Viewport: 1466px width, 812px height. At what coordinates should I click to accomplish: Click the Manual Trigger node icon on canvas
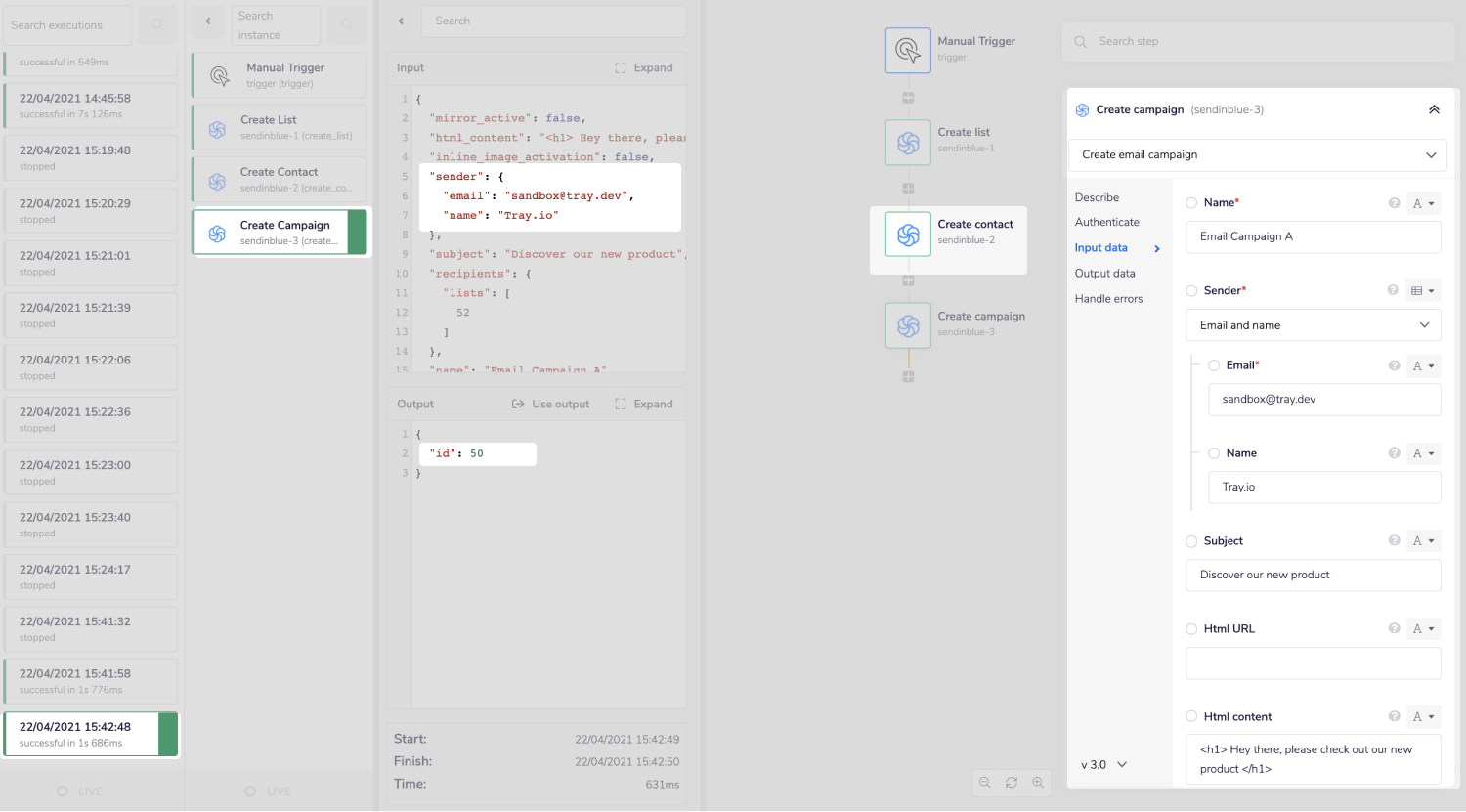pos(908,50)
